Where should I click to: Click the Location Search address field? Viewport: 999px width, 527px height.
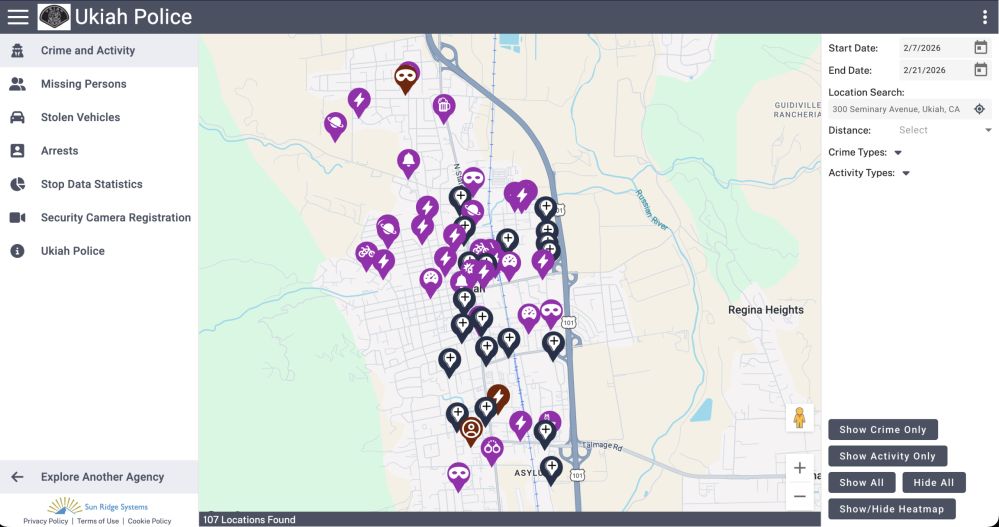point(896,109)
